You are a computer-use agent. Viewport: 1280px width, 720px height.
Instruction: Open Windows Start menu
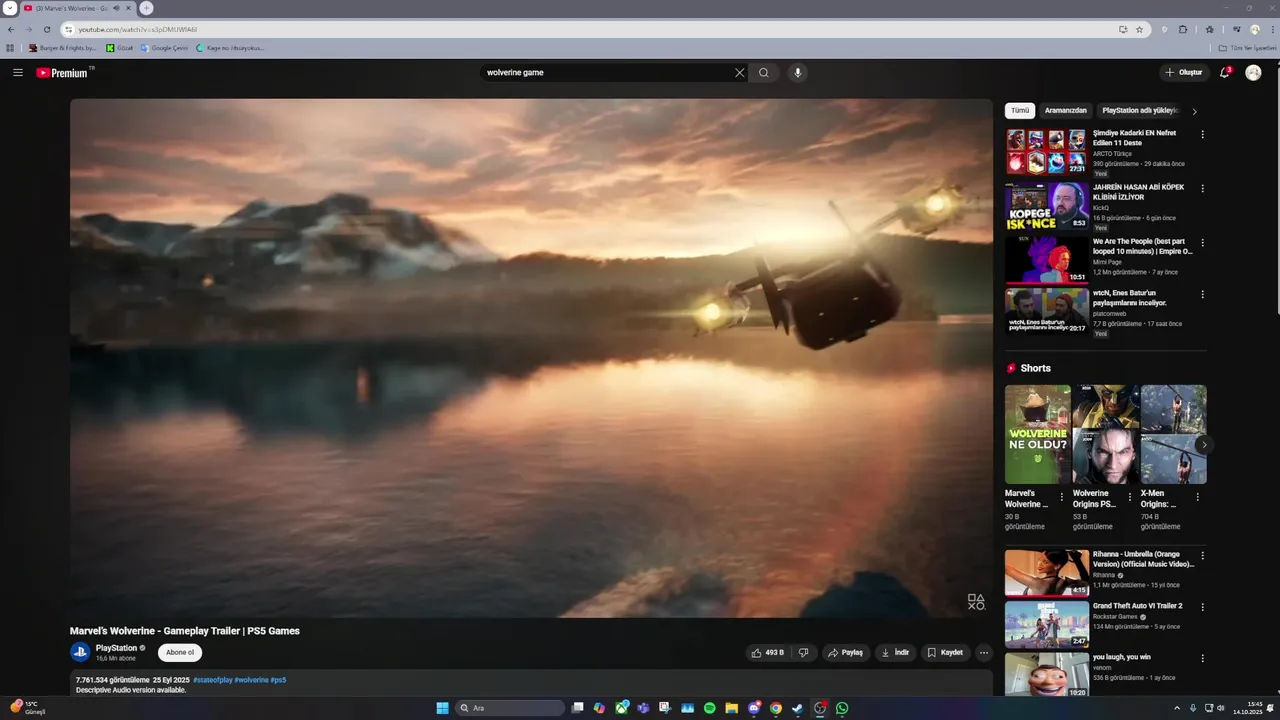(x=442, y=708)
